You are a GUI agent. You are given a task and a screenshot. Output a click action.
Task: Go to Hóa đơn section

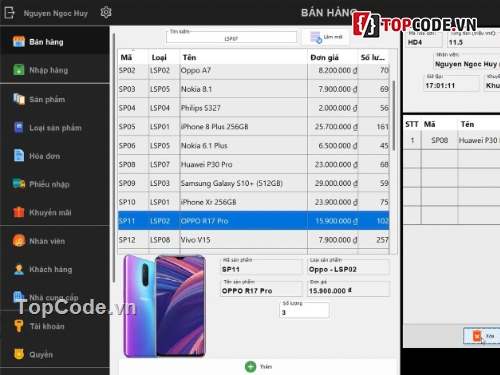pyautogui.click(x=55, y=156)
